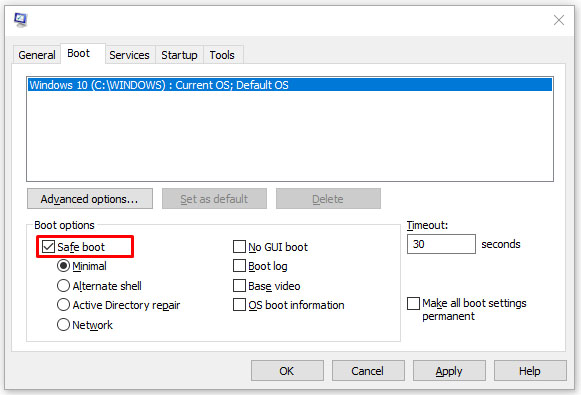Close the System Configuration dialog
The image size is (581, 395).
[x=559, y=20]
